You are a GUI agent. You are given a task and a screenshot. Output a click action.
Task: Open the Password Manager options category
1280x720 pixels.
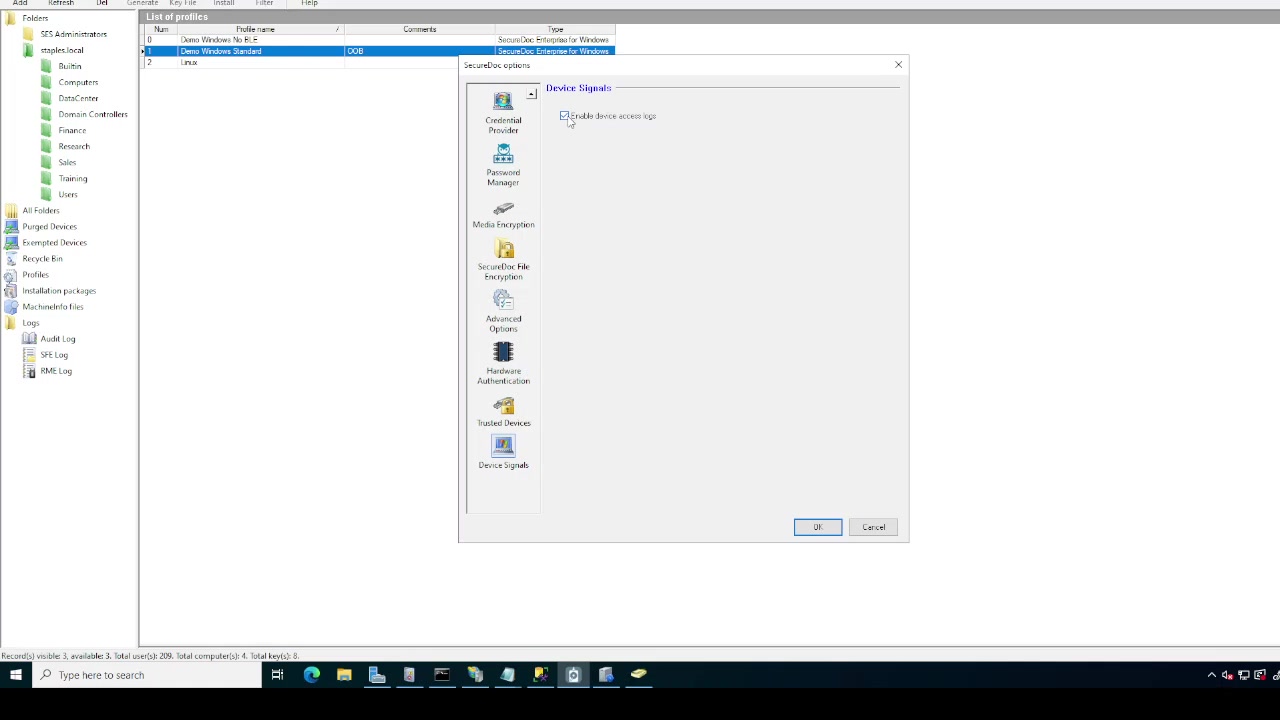pyautogui.click(x=503, y=165)
